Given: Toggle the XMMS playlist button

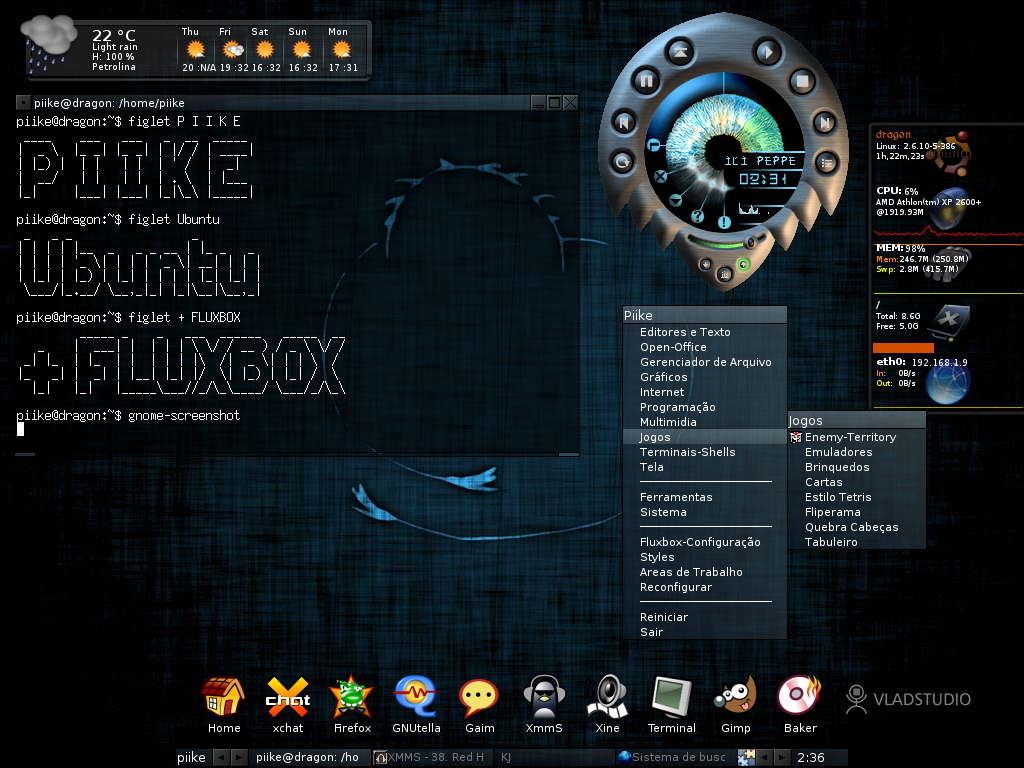Looking at the screenshot, I should coord(827,163).
